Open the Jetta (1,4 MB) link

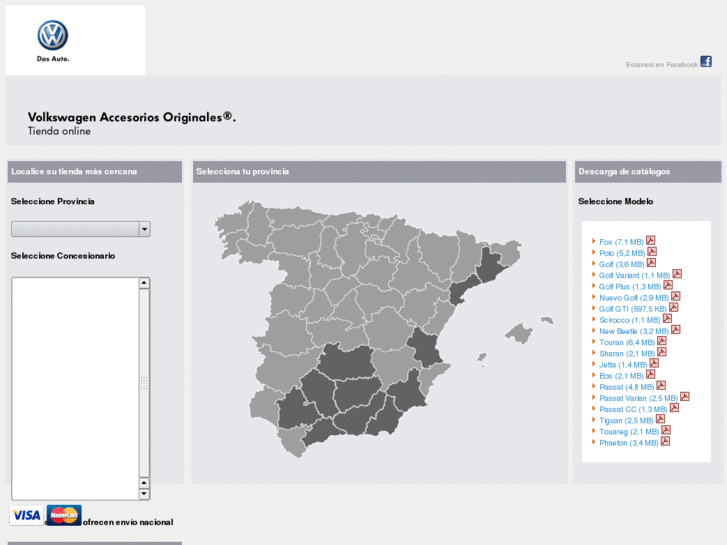(623, 365)
